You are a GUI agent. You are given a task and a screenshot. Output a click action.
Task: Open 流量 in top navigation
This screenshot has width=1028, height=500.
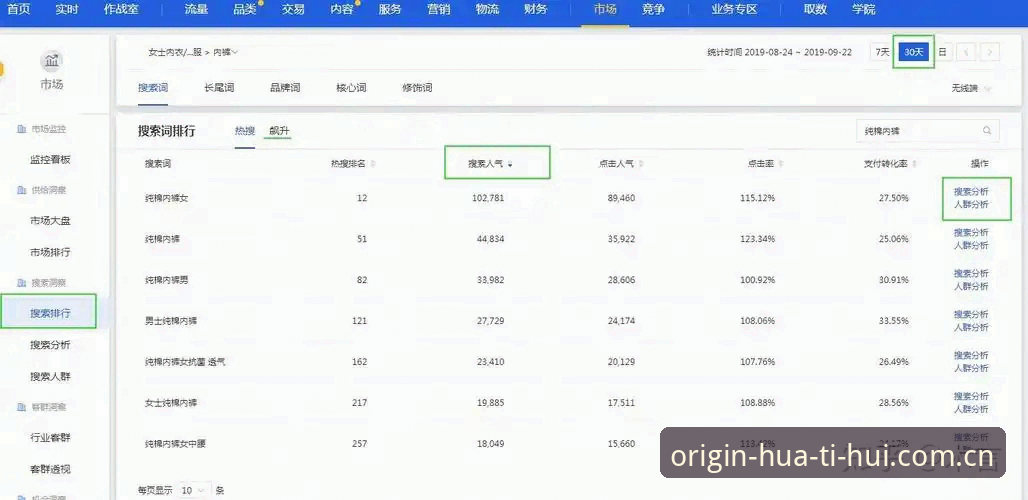[x=196, y=9]
